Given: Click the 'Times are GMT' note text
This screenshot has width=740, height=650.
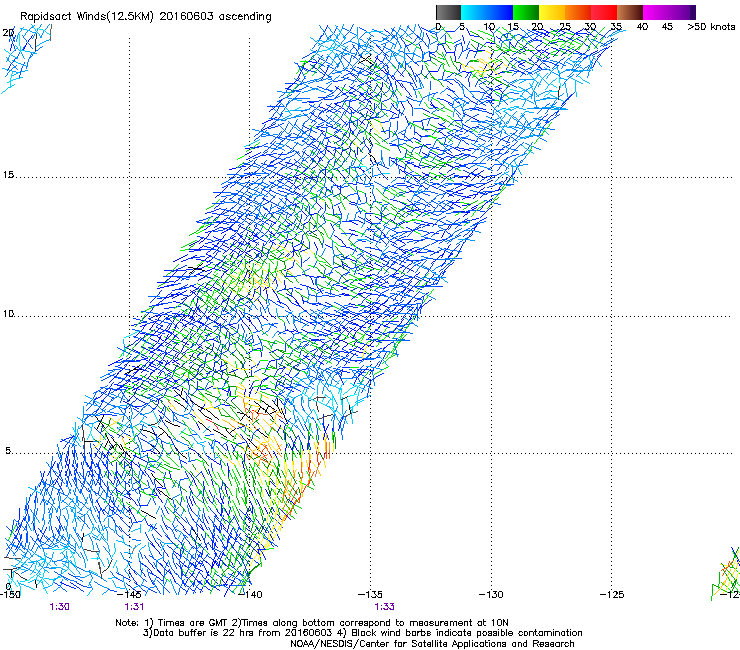Looking at the screenshot, I should click(x=193, y=623).
